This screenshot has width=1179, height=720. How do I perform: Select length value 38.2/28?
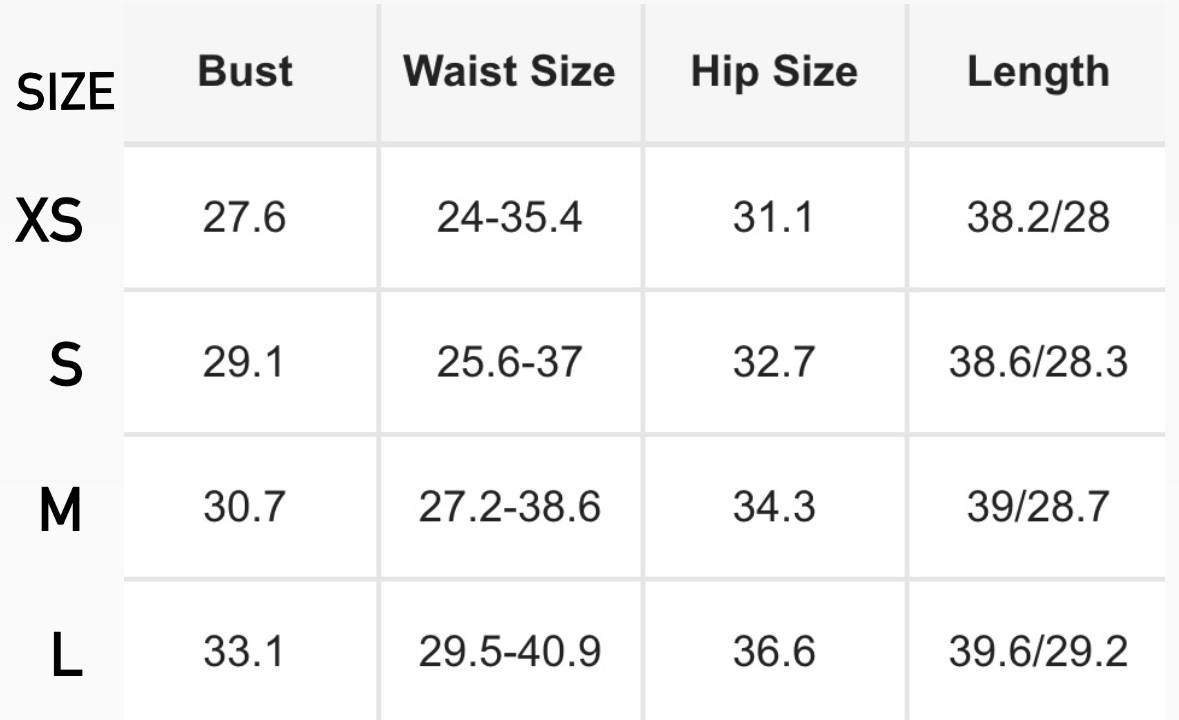click(x=1038, y=217)
